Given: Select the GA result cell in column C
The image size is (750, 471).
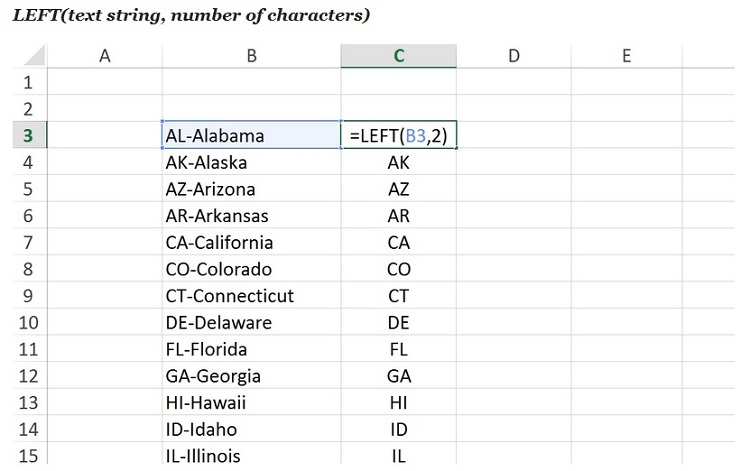Looking at the screenshot, I should point(399,376).
